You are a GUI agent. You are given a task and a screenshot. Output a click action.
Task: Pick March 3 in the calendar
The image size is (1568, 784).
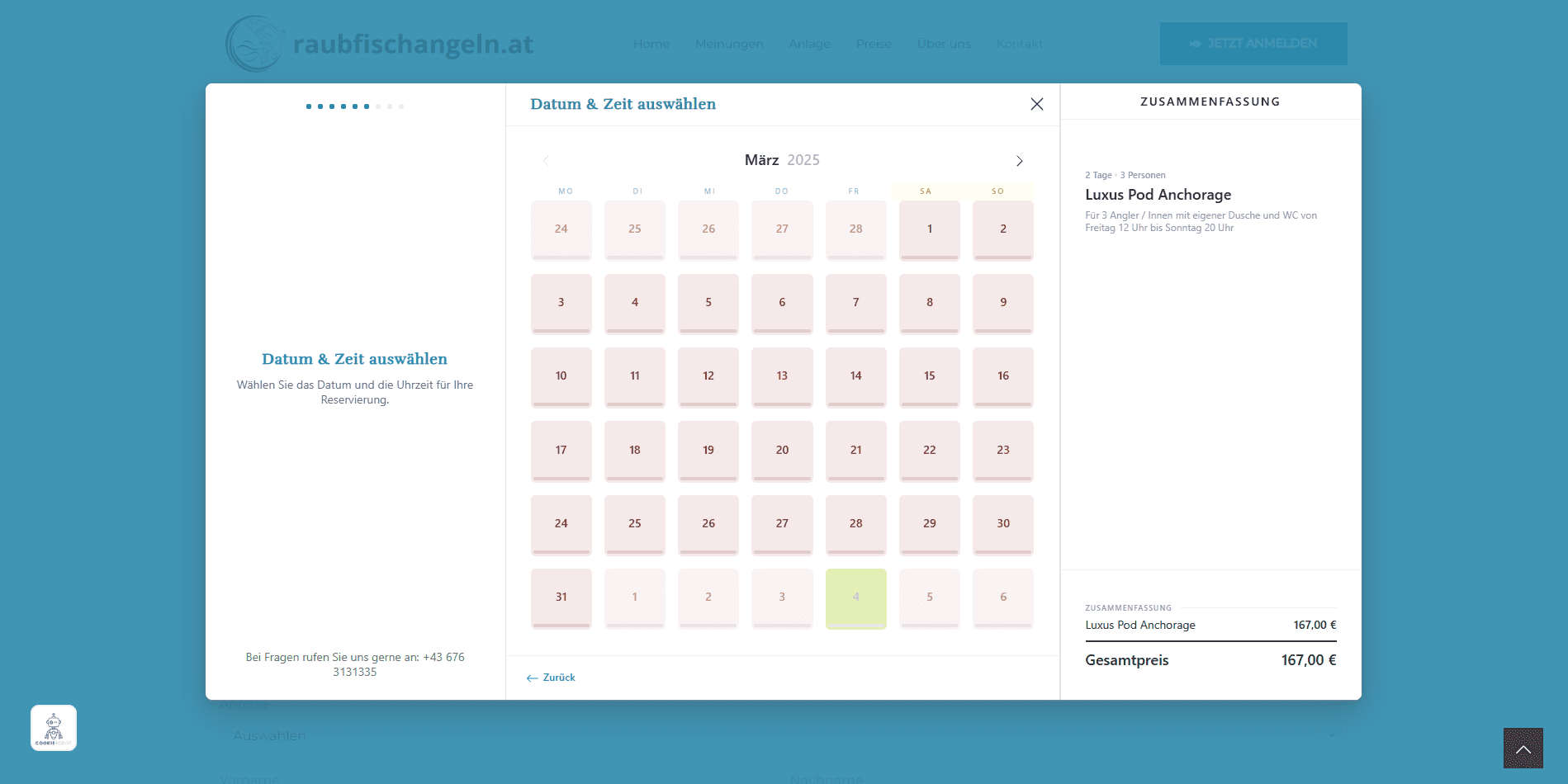coord(561,304)
